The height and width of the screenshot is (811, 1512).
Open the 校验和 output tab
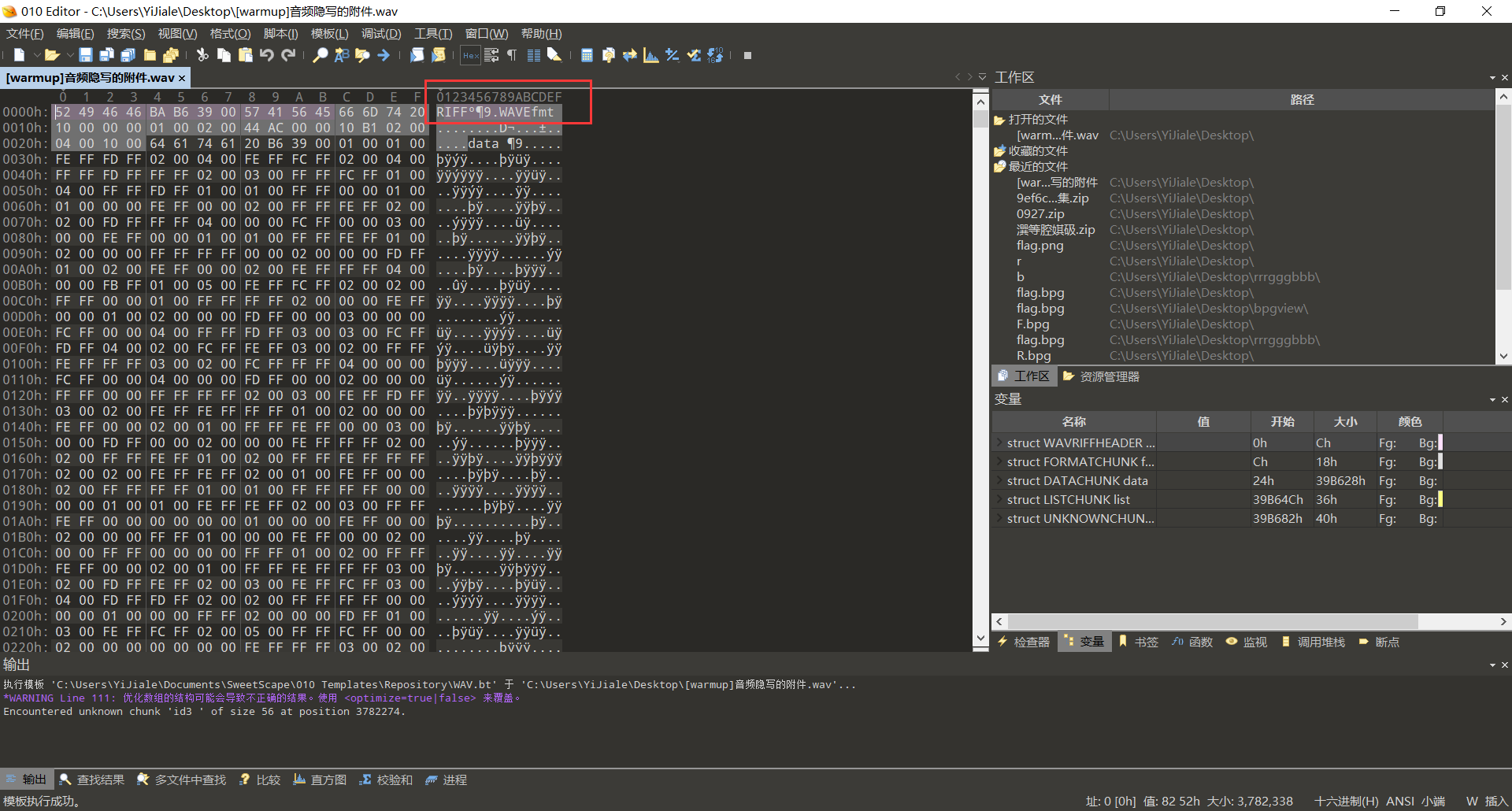(x=386, y=780)
